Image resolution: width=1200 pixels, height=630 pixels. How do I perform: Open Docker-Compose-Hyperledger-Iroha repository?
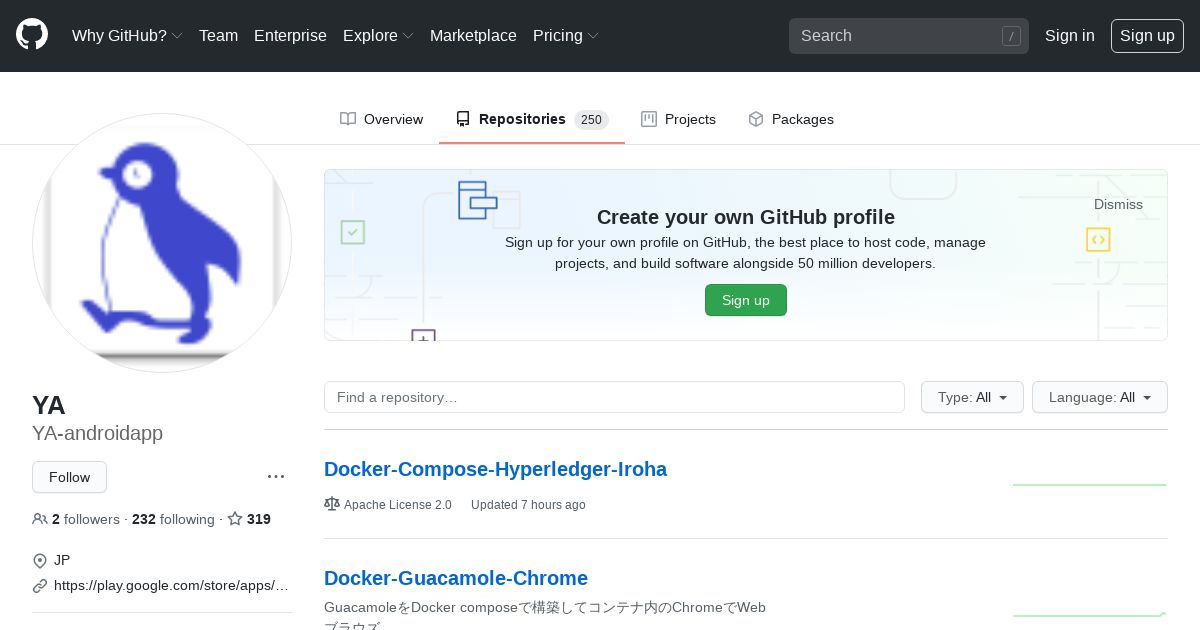[495, 469]
